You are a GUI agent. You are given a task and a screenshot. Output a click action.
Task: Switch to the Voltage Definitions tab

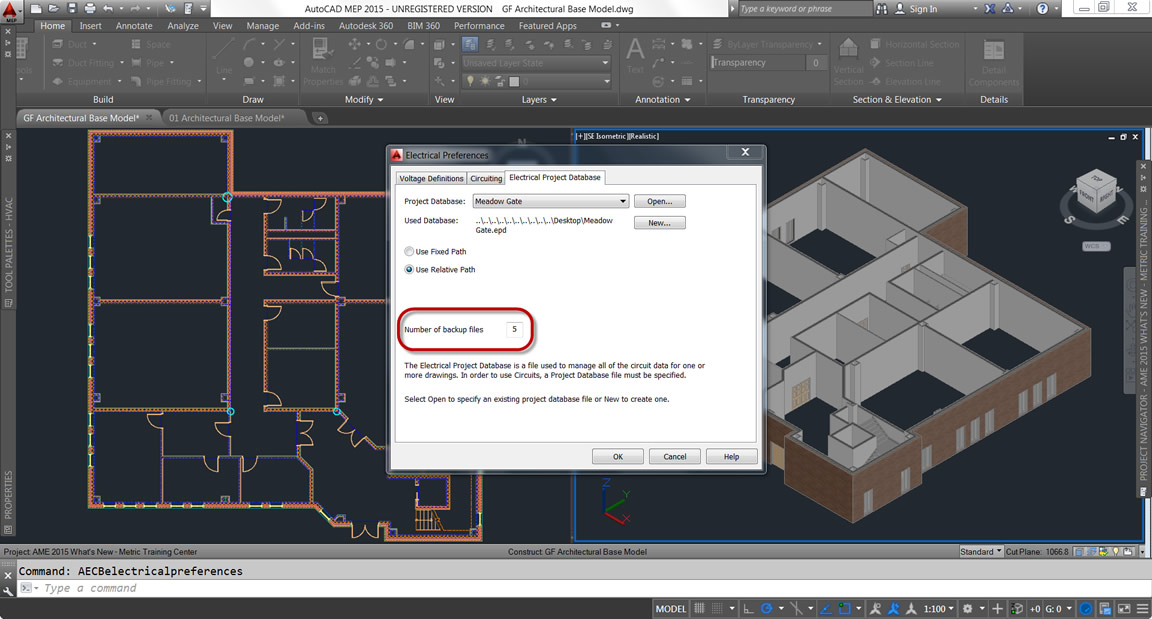(431, 178)
